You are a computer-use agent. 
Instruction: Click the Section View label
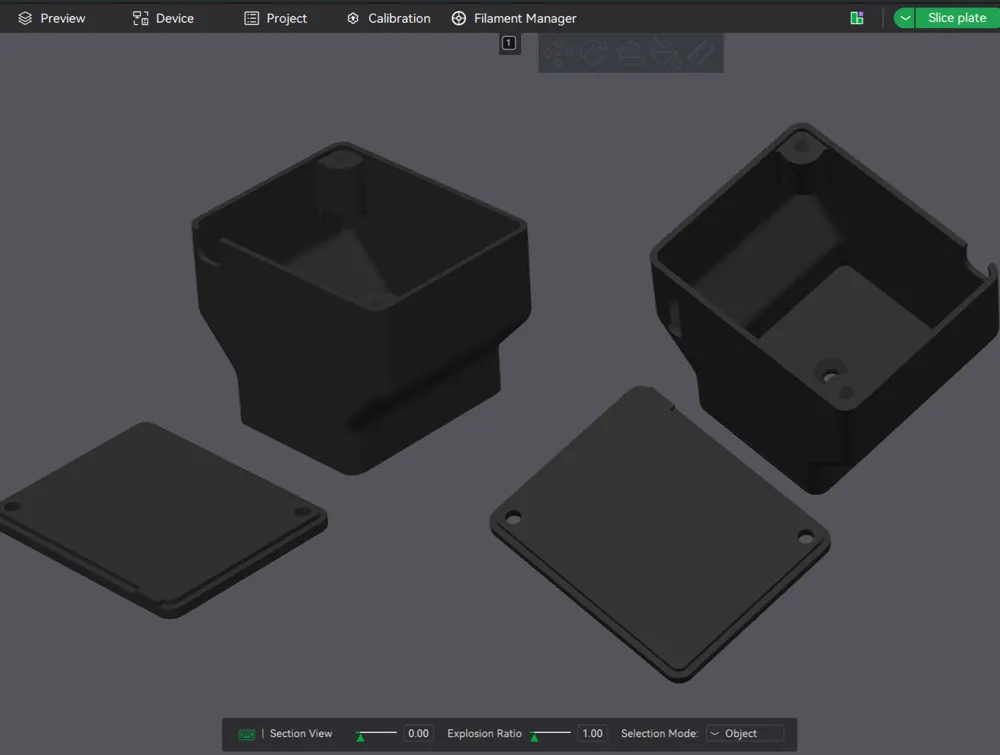pyautogui.click(x=301, y=733)
